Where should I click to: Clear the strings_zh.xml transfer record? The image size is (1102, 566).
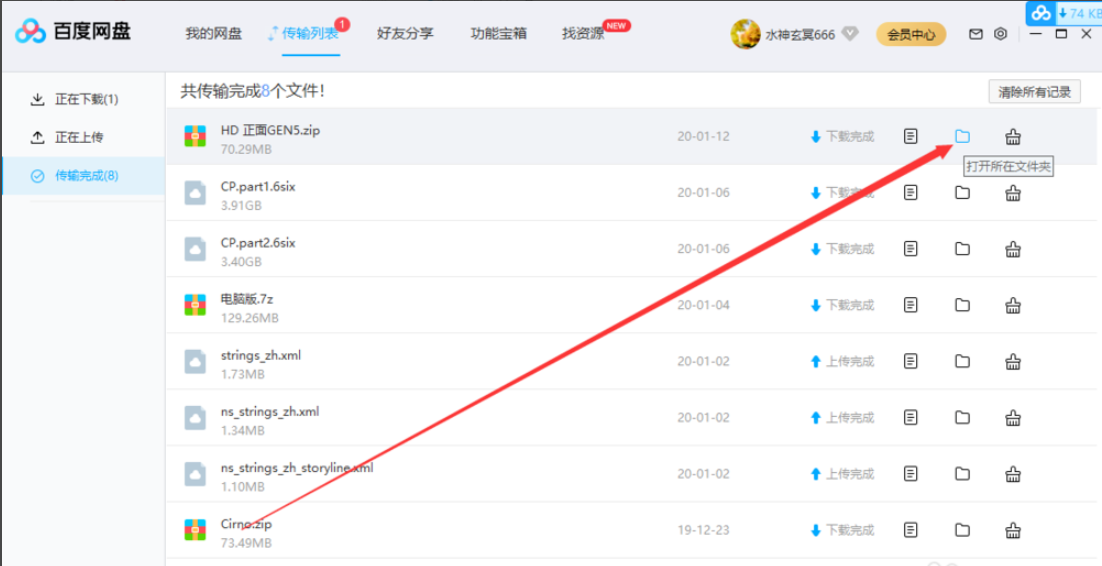1012,361
